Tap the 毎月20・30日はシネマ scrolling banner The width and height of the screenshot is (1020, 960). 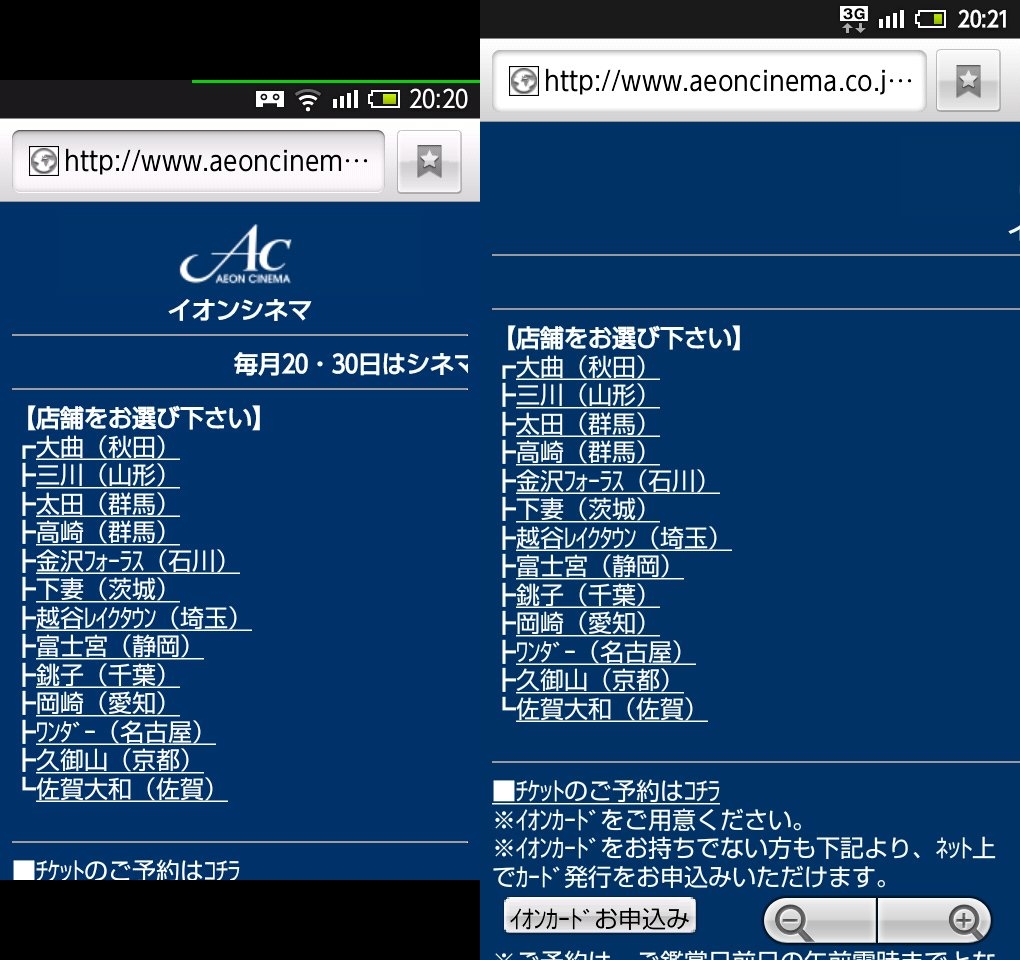pos(351,364)
